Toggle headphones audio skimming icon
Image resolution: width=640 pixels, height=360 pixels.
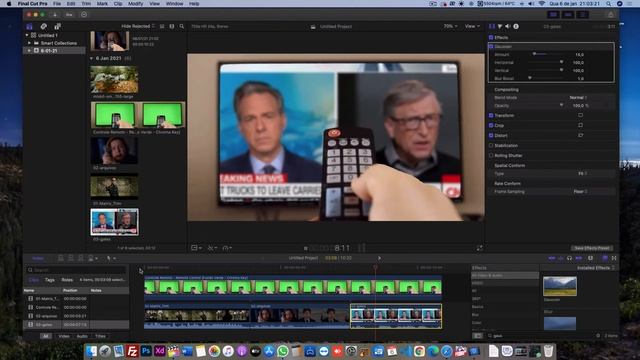569,258
